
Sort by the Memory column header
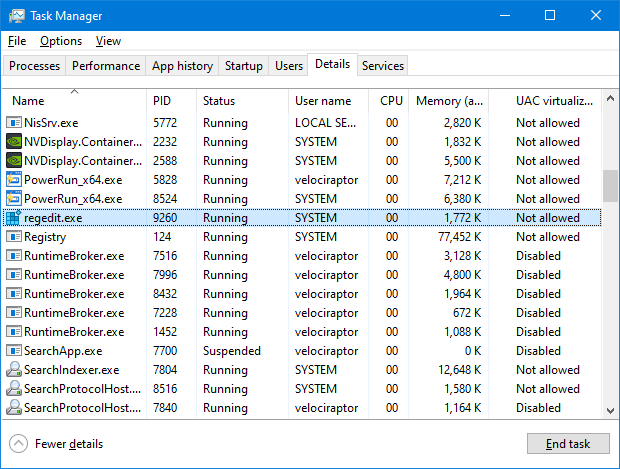click(450, 101)
